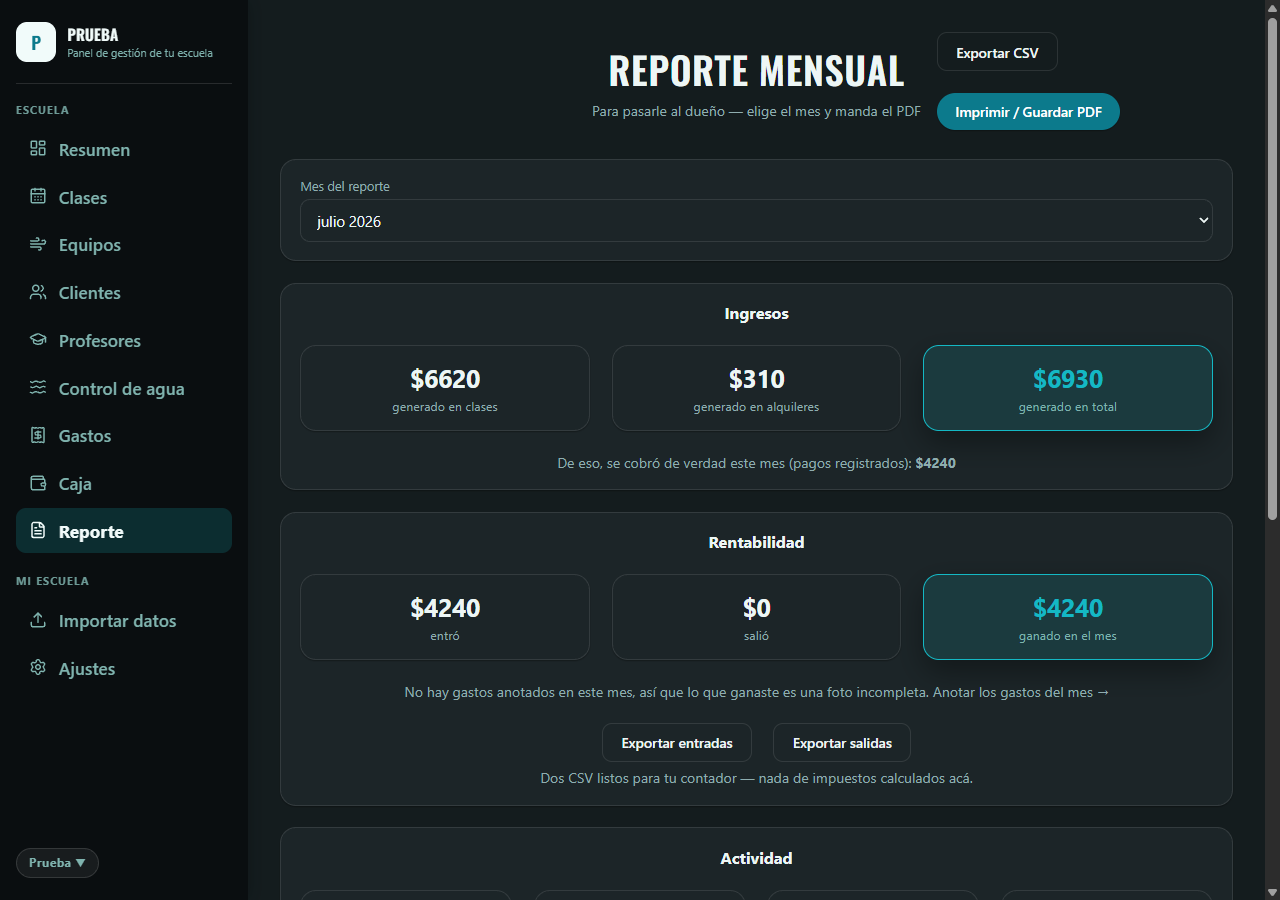Navigate to Clientes
The image size is (1280, 900).
click(x=124, y=293)
